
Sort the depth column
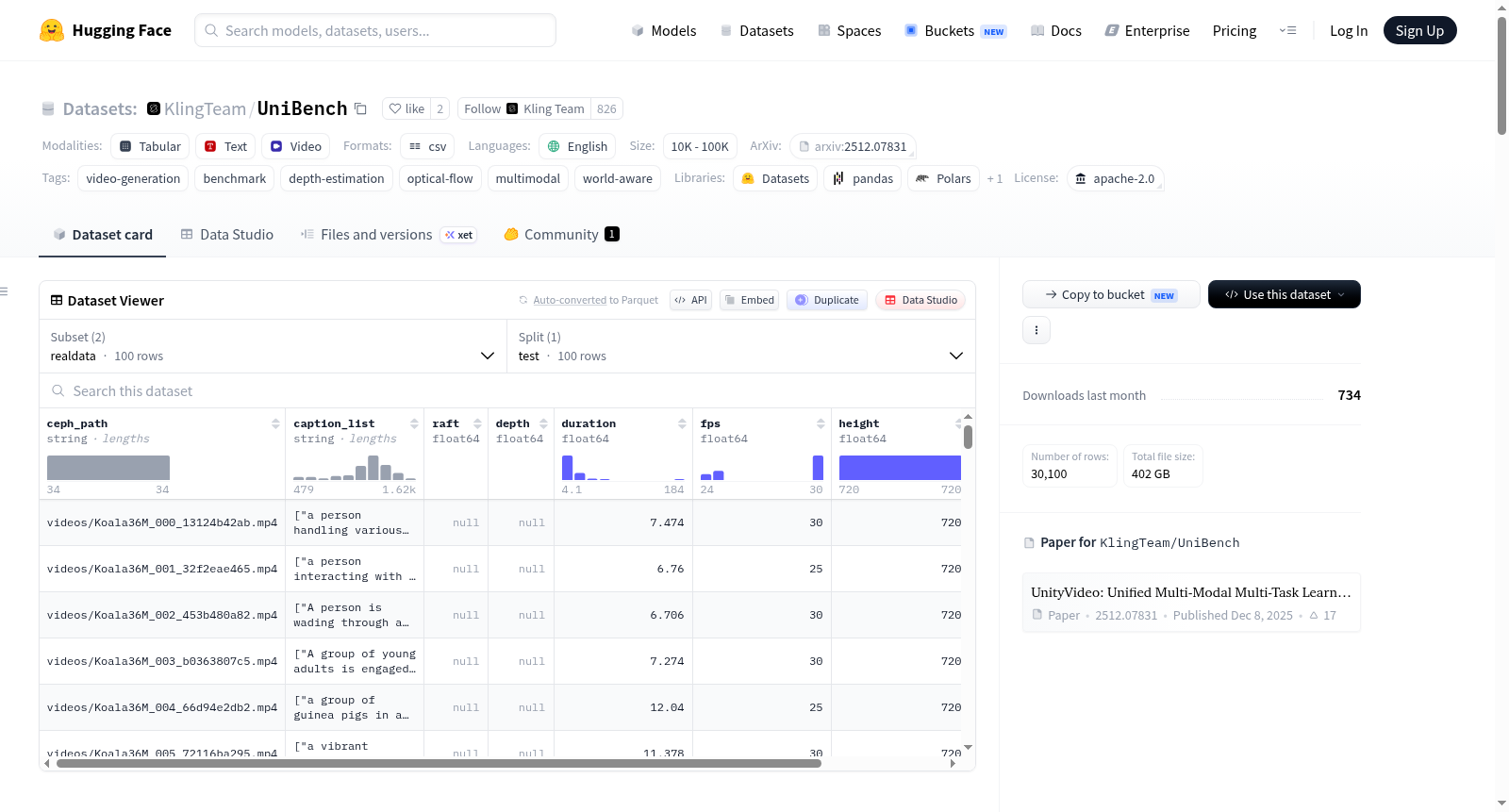[543, 423]
